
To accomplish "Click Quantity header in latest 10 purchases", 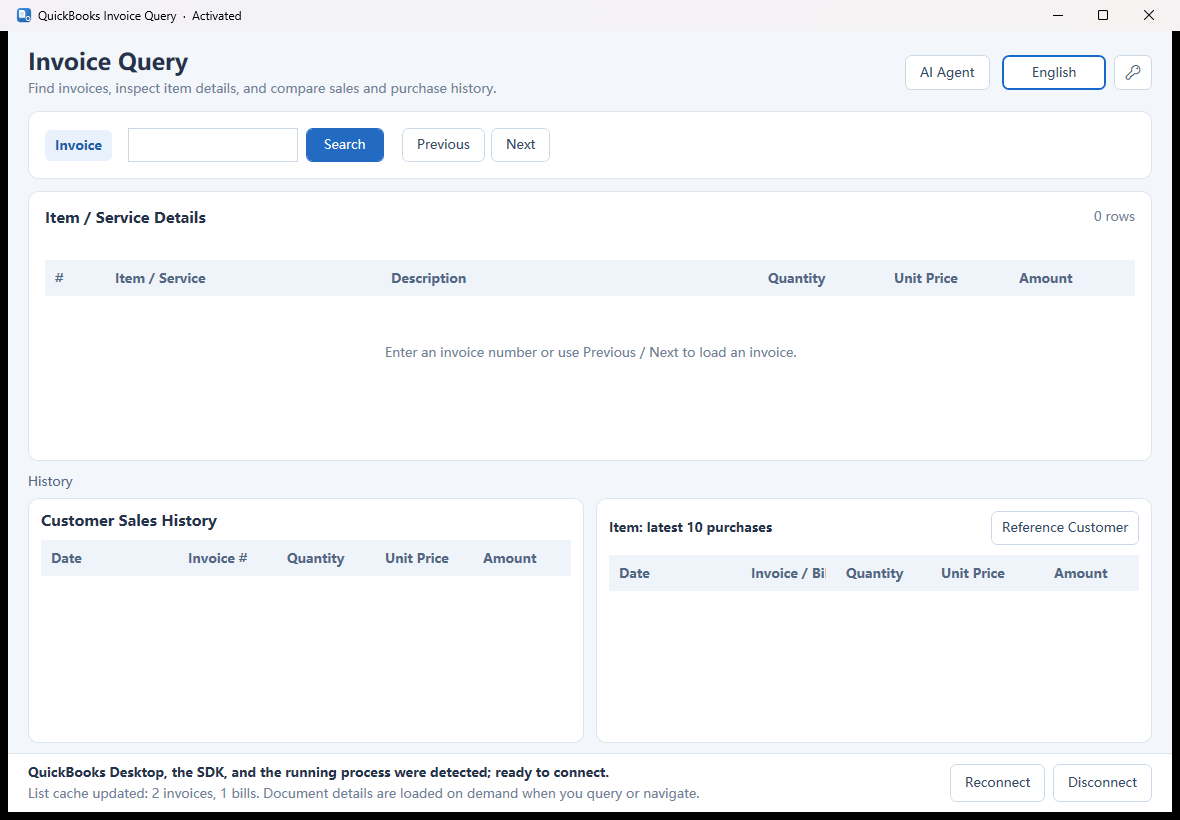I will [x=874, y=573].
